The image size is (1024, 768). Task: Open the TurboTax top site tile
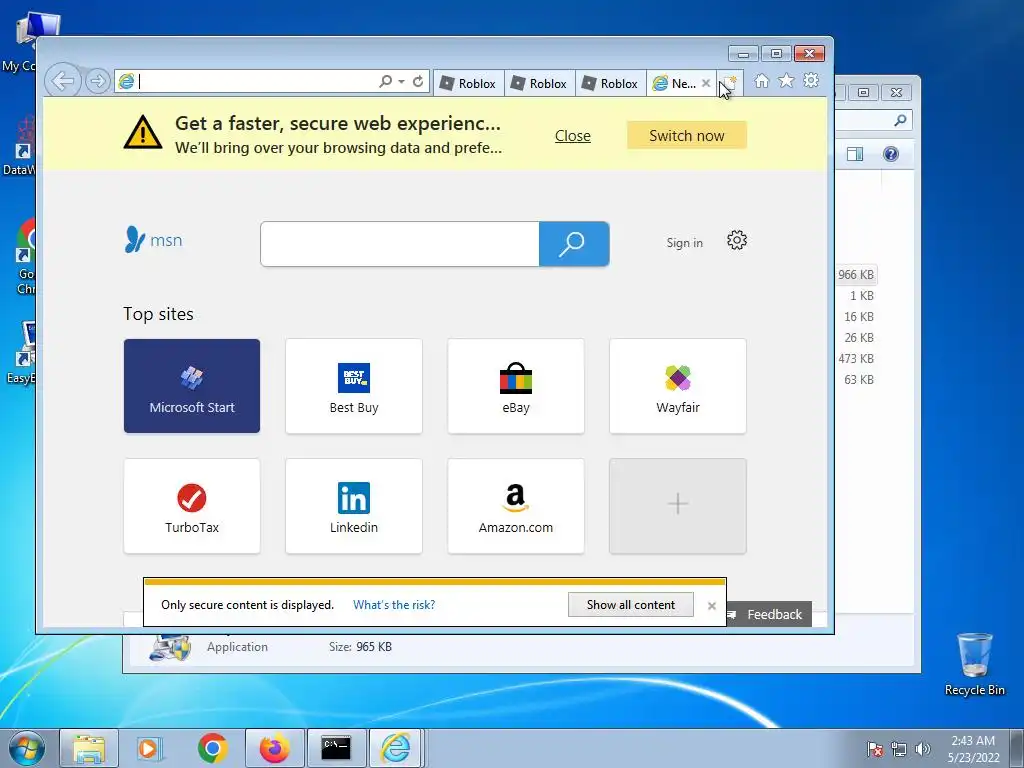click(x=192, y=506)
